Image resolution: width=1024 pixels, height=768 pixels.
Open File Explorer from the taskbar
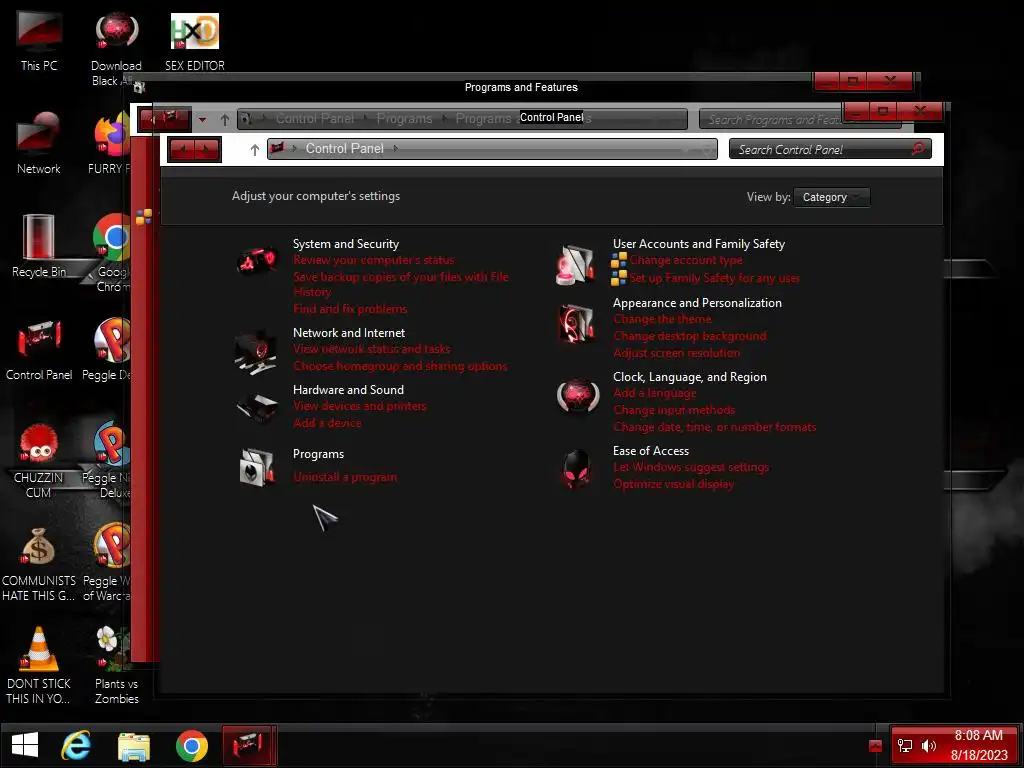pos(134,746)
